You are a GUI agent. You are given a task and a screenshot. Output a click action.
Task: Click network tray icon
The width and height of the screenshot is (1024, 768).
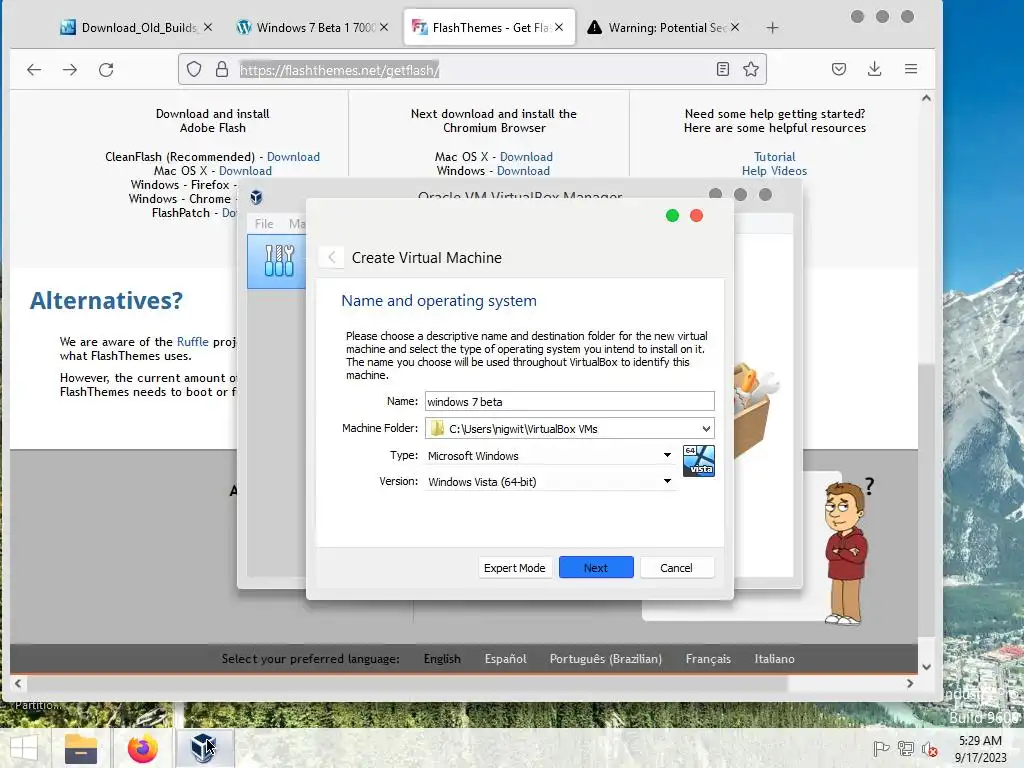click(x=905, y=748)
